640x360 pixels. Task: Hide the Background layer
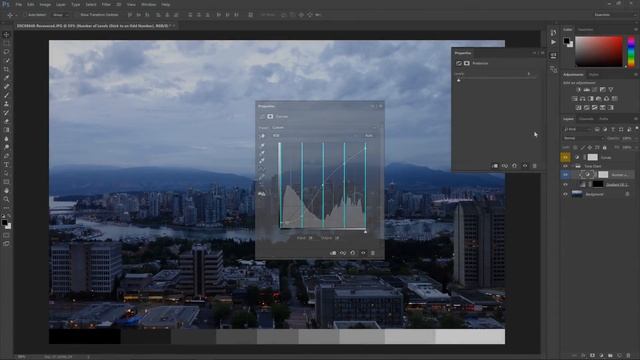[565, 194]
